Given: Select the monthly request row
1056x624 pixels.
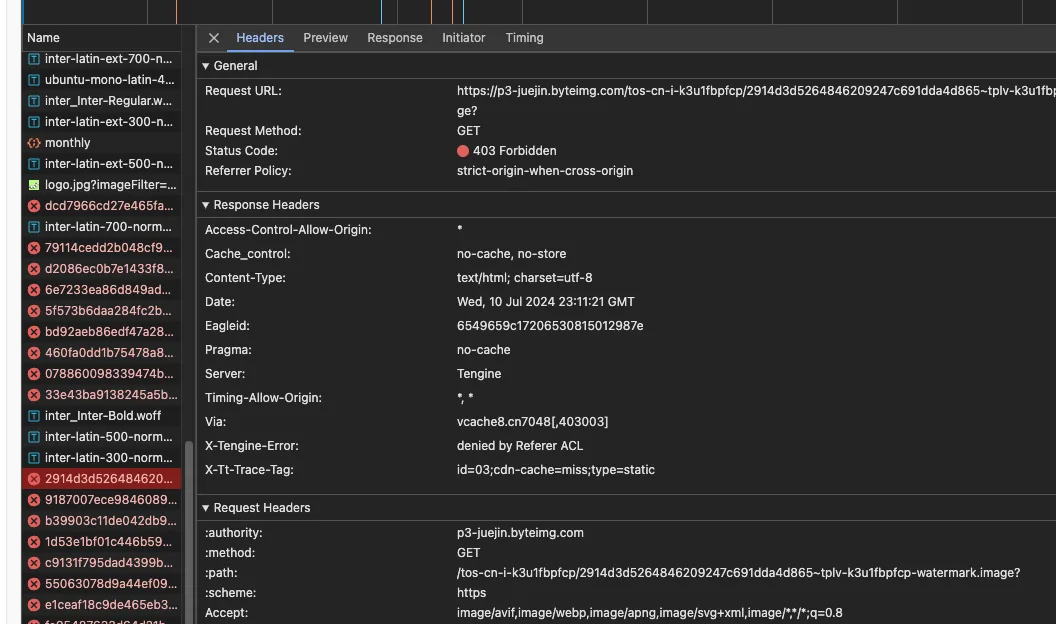Looking at the screenshot, I should [x=102, y=143].
